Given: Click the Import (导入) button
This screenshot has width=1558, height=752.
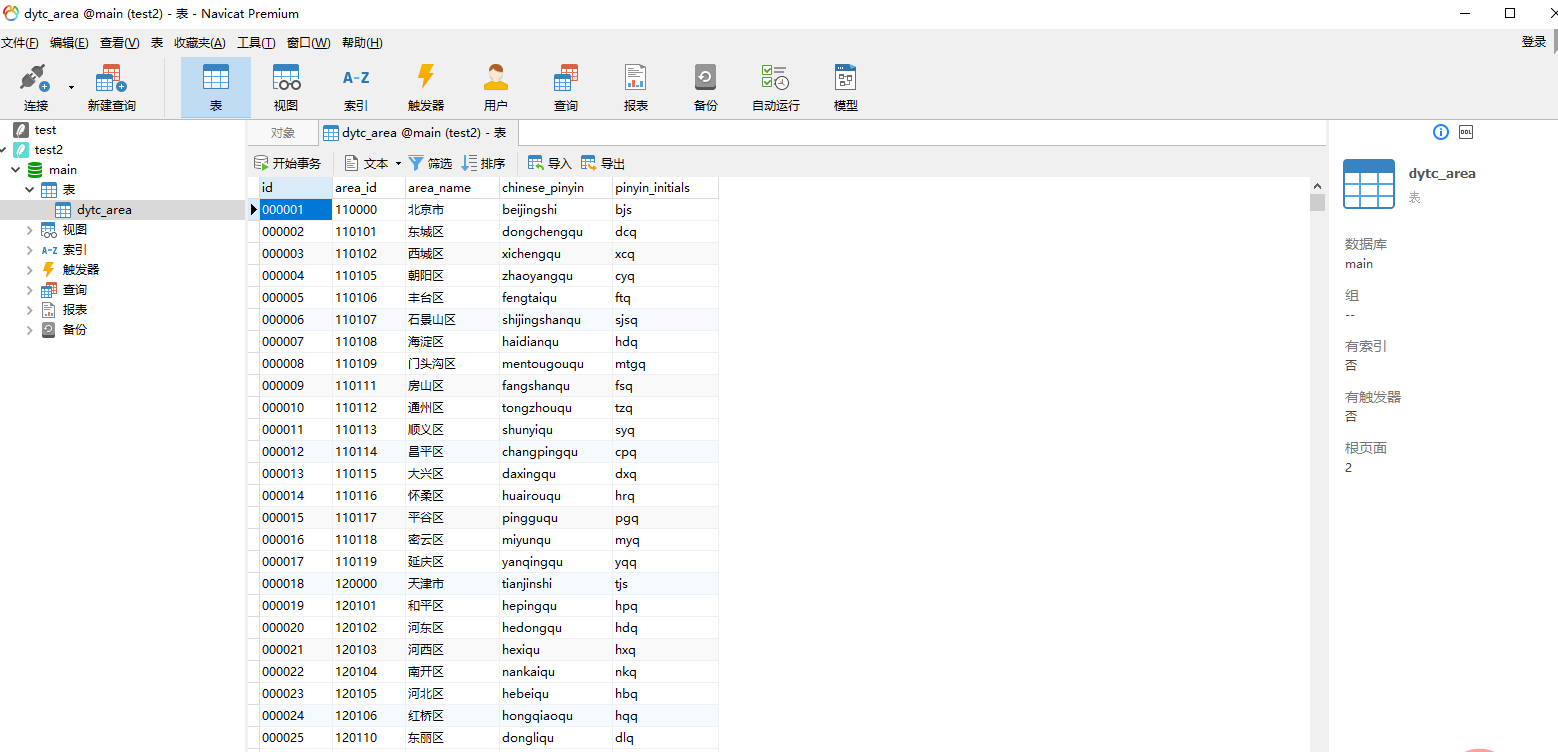Looking at the screenshot, I should click(x=550, y=163).
